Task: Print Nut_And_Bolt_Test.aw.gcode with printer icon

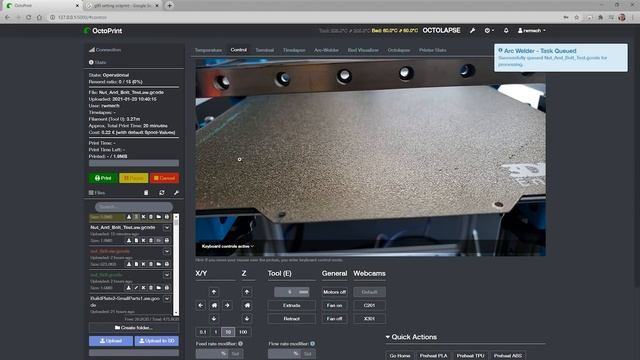Action: click(x=167, y=241)
